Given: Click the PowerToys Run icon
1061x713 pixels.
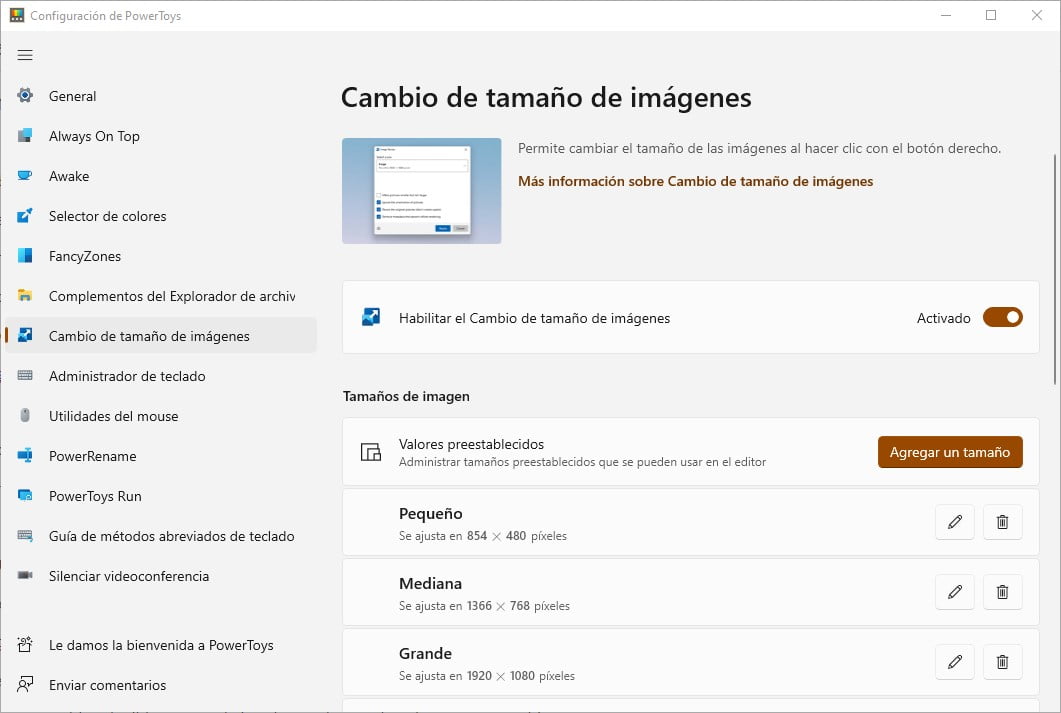Looking at the screenshot, I should [25, 495].
